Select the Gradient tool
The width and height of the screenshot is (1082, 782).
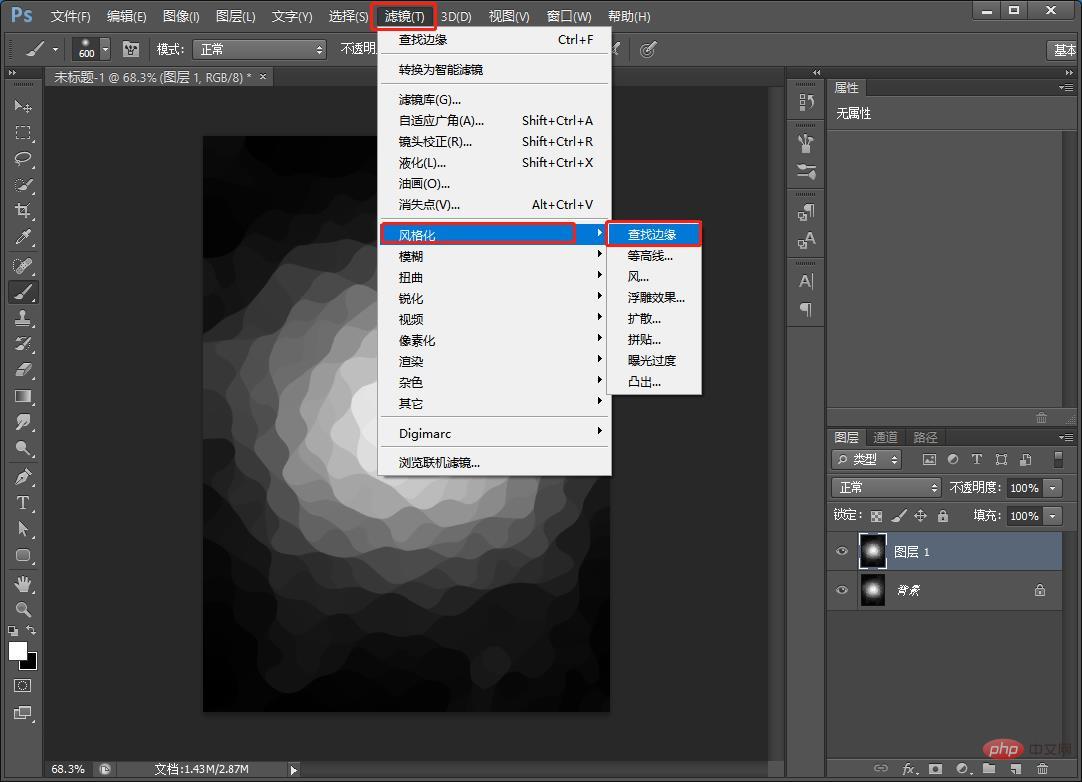tap(23, 396)
